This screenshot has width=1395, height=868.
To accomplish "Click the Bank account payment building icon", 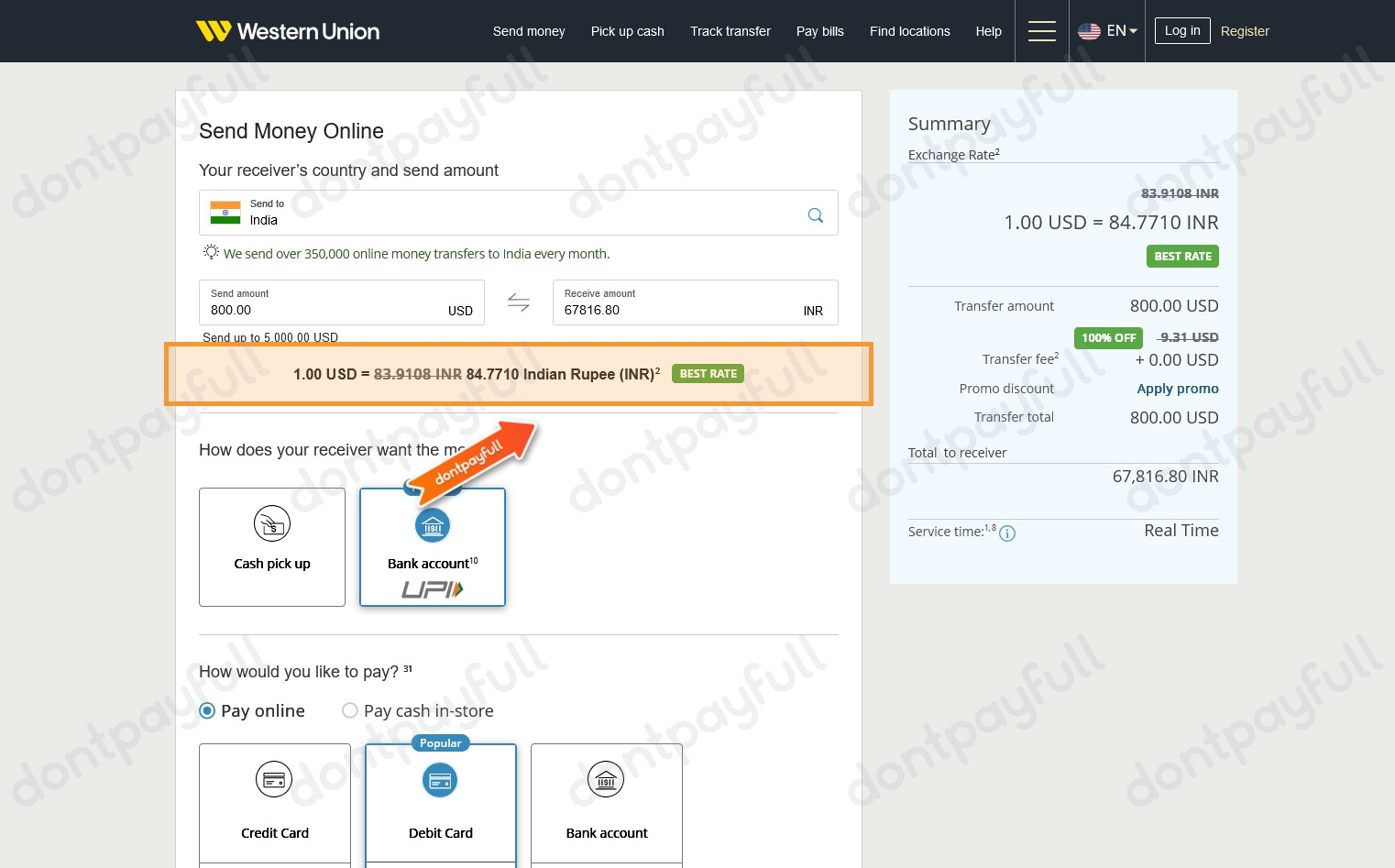I will [x=606, y=780].
